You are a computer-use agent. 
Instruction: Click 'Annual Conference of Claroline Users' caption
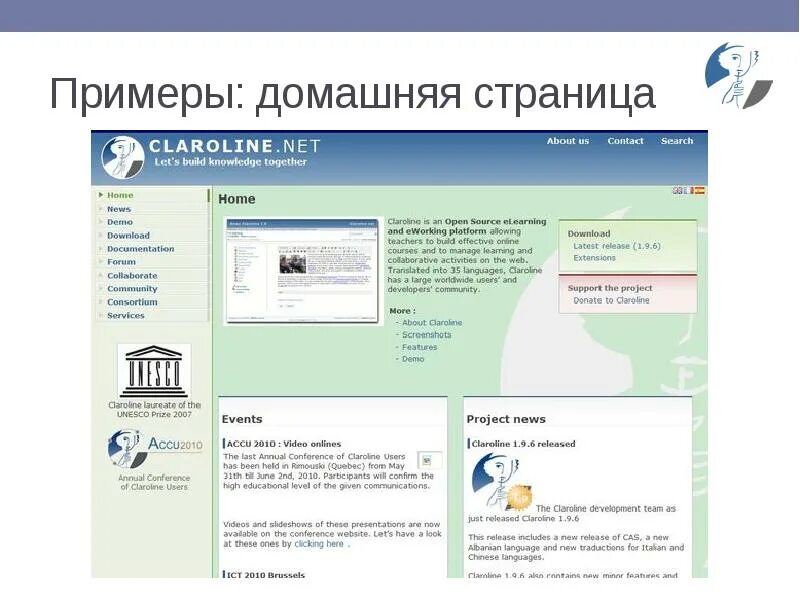pyautogui.click(x=154, y=483)
